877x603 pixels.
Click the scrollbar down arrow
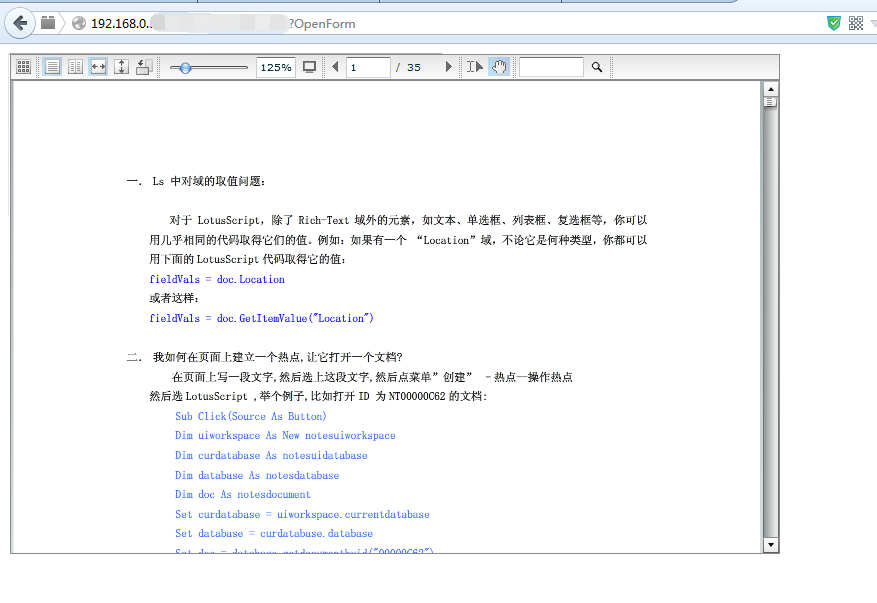coord(770,545)
